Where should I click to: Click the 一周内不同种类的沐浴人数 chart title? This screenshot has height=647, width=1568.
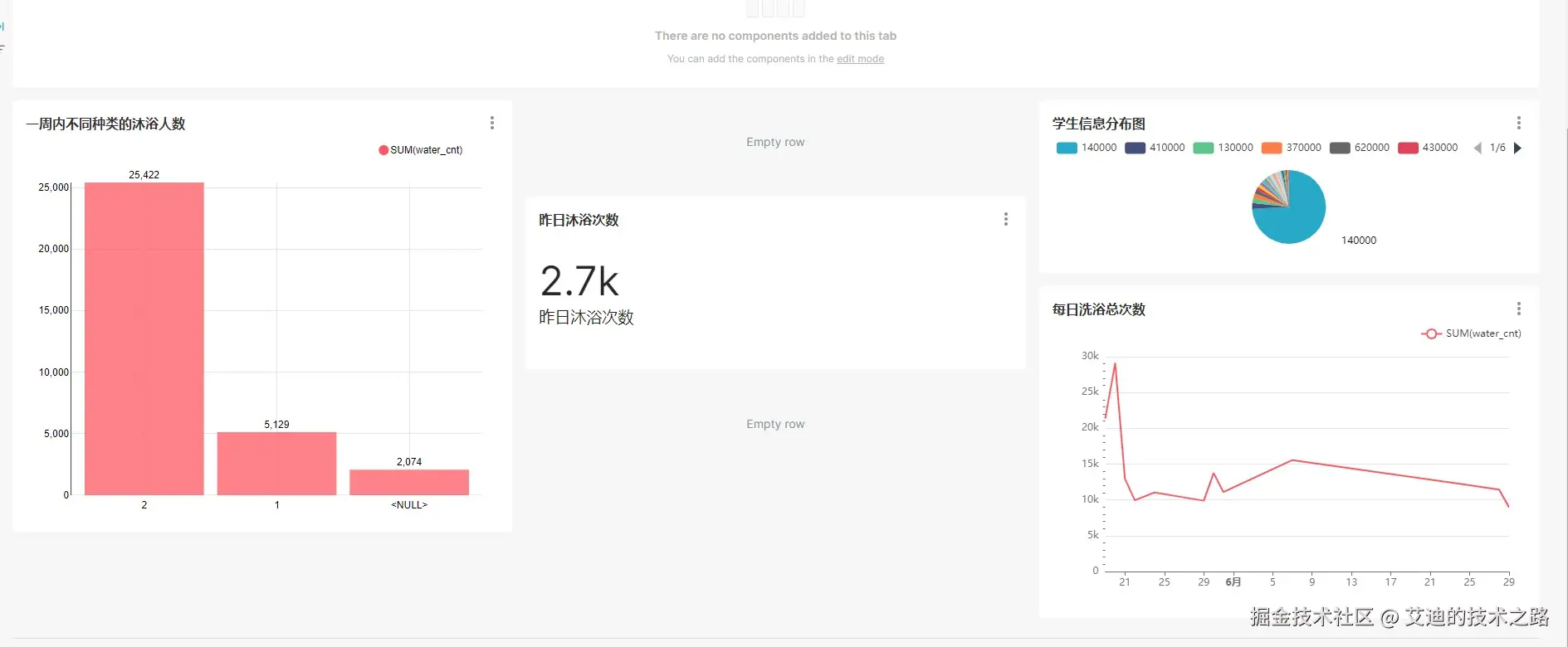[105, 124]
